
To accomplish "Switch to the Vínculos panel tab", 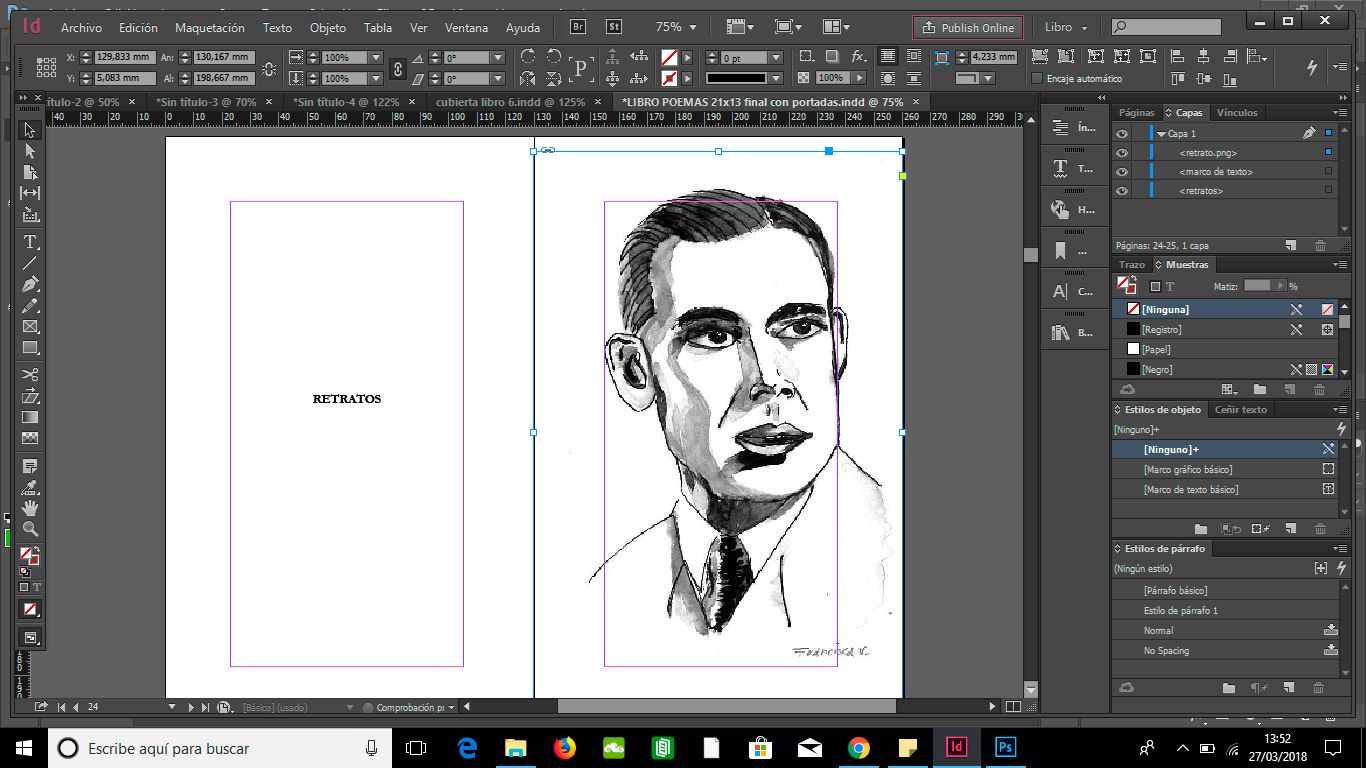I will [1237, 113].
